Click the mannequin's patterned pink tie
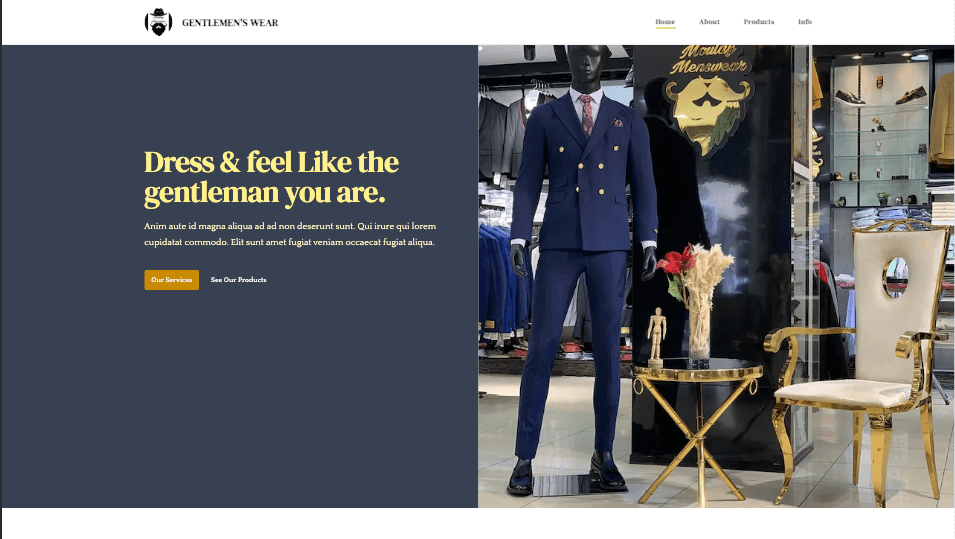 [587, 114]
